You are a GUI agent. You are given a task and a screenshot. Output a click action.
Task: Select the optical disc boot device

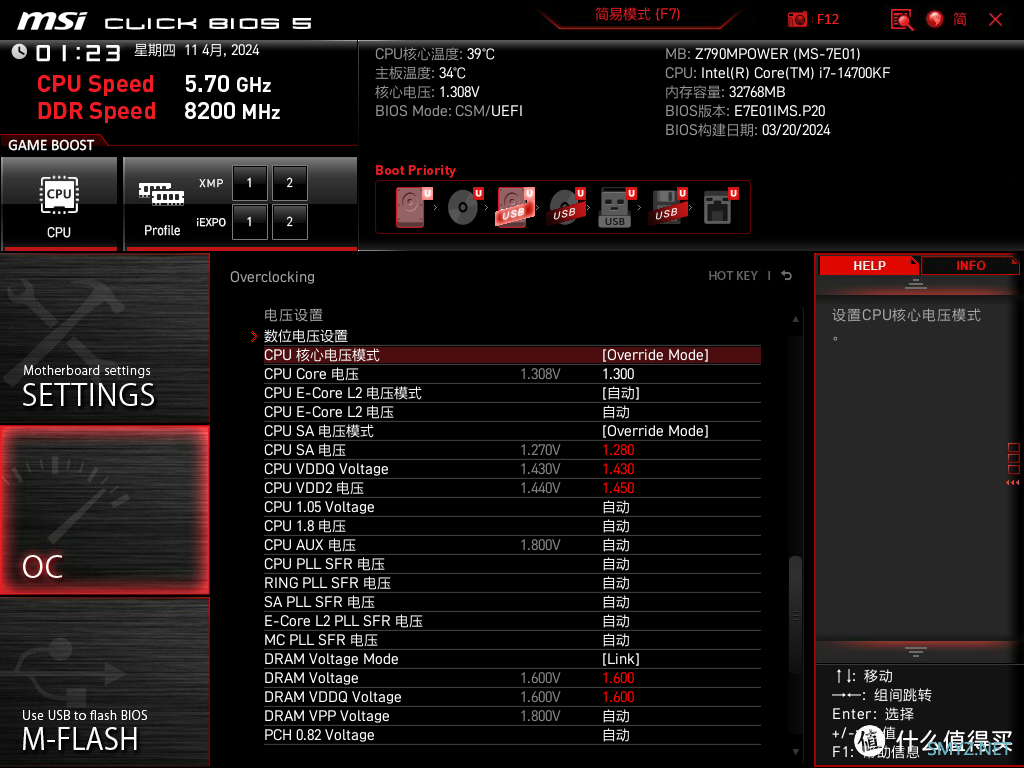464,207
